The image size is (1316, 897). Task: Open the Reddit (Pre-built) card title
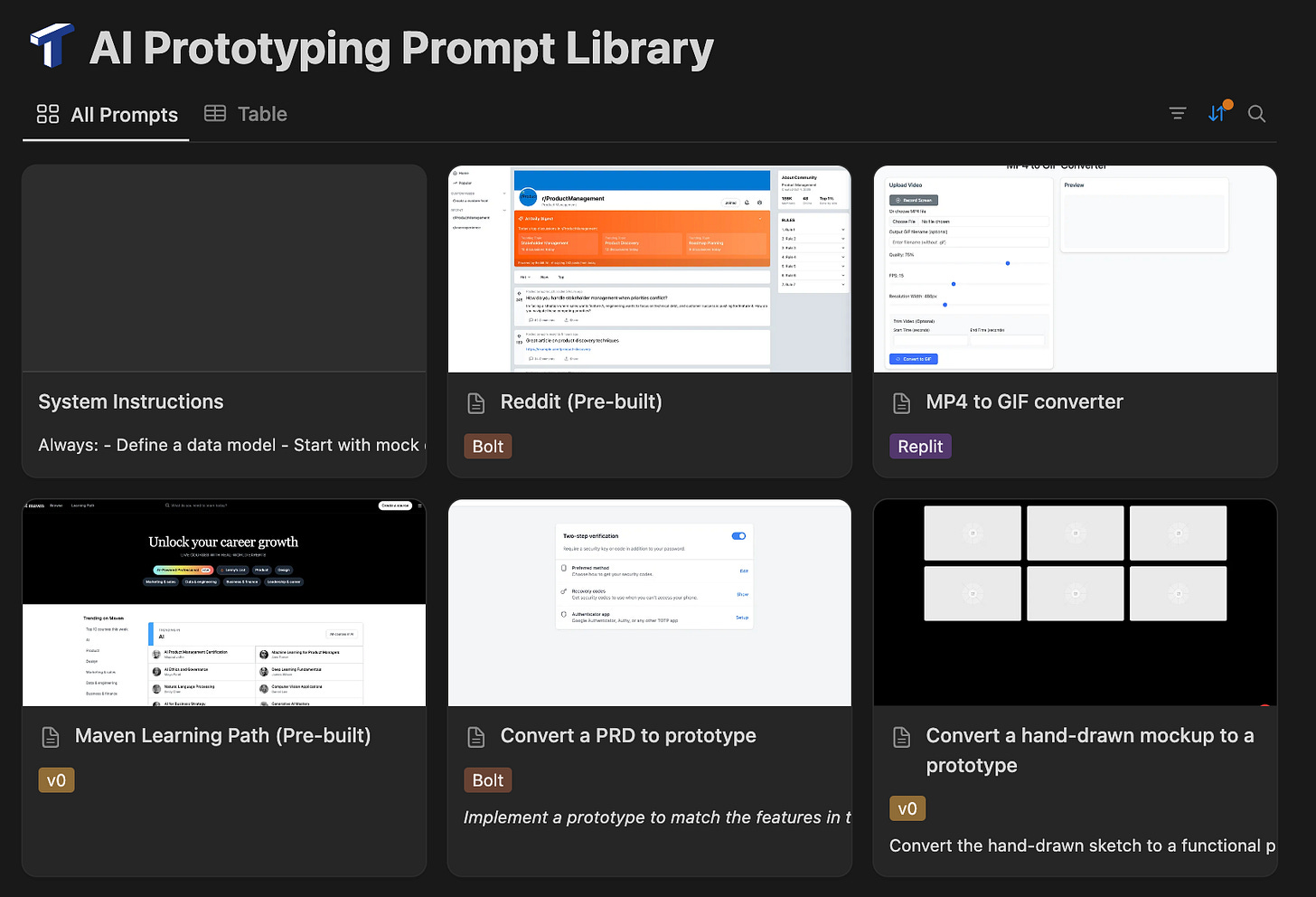(581, 401)
